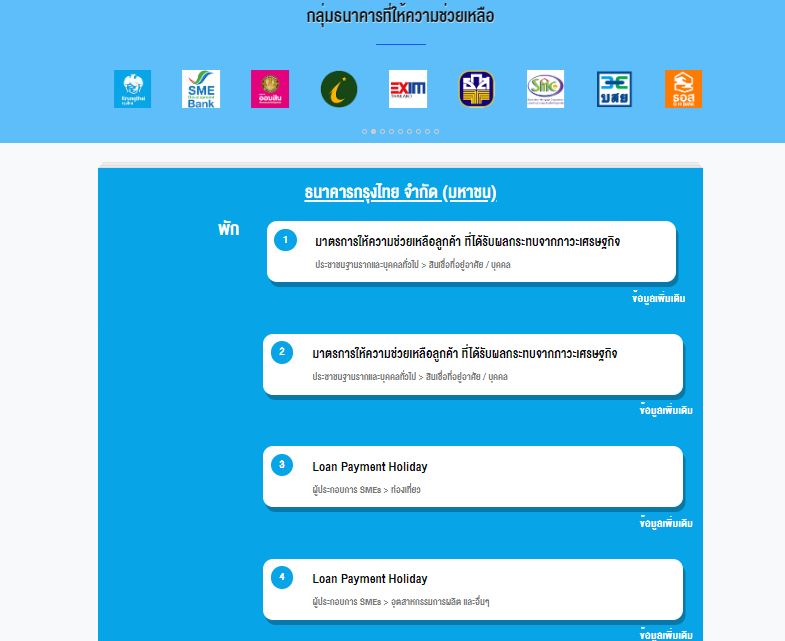The width and height of the screenshot is (785, 641).
Task: Click the SME Bank logo
Action: 201,89
